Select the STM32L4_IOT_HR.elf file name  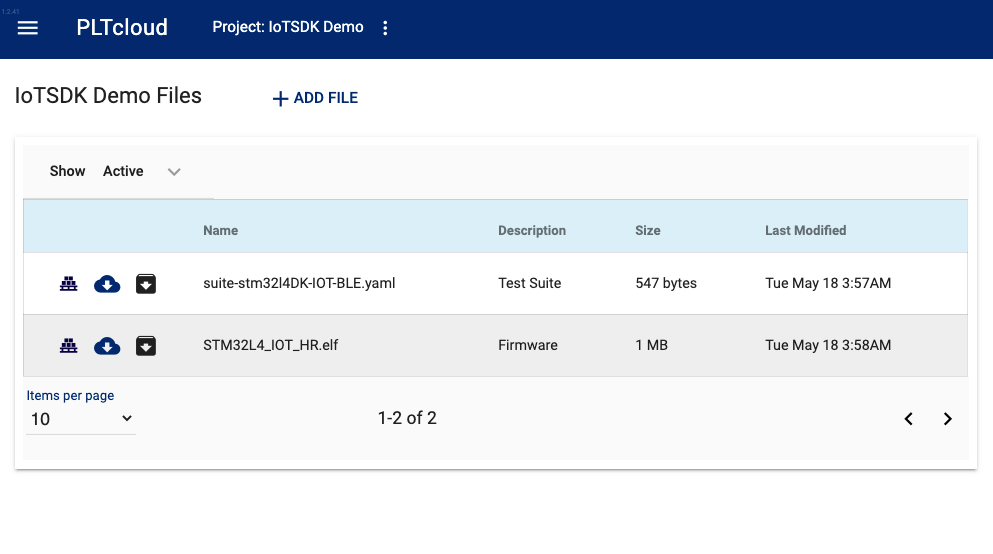point(270,345)
